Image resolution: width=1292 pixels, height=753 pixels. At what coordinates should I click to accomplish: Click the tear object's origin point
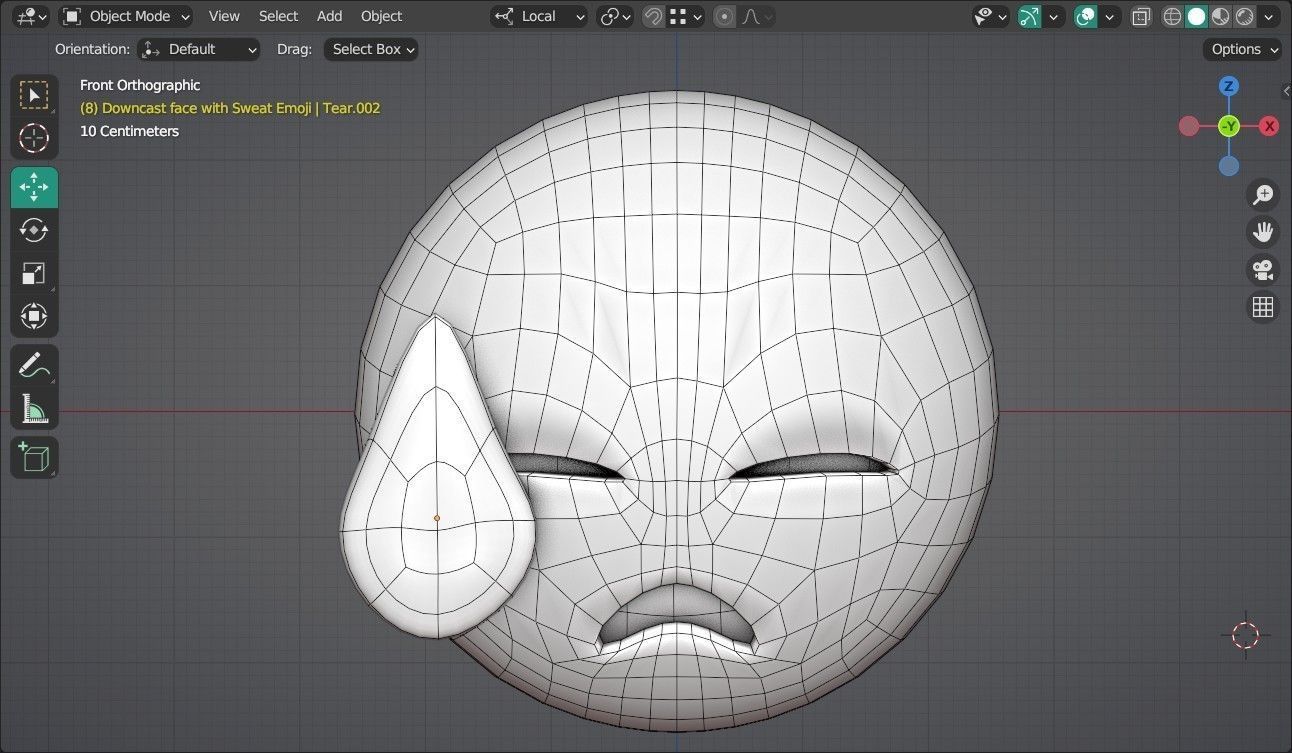pos(437,518)
